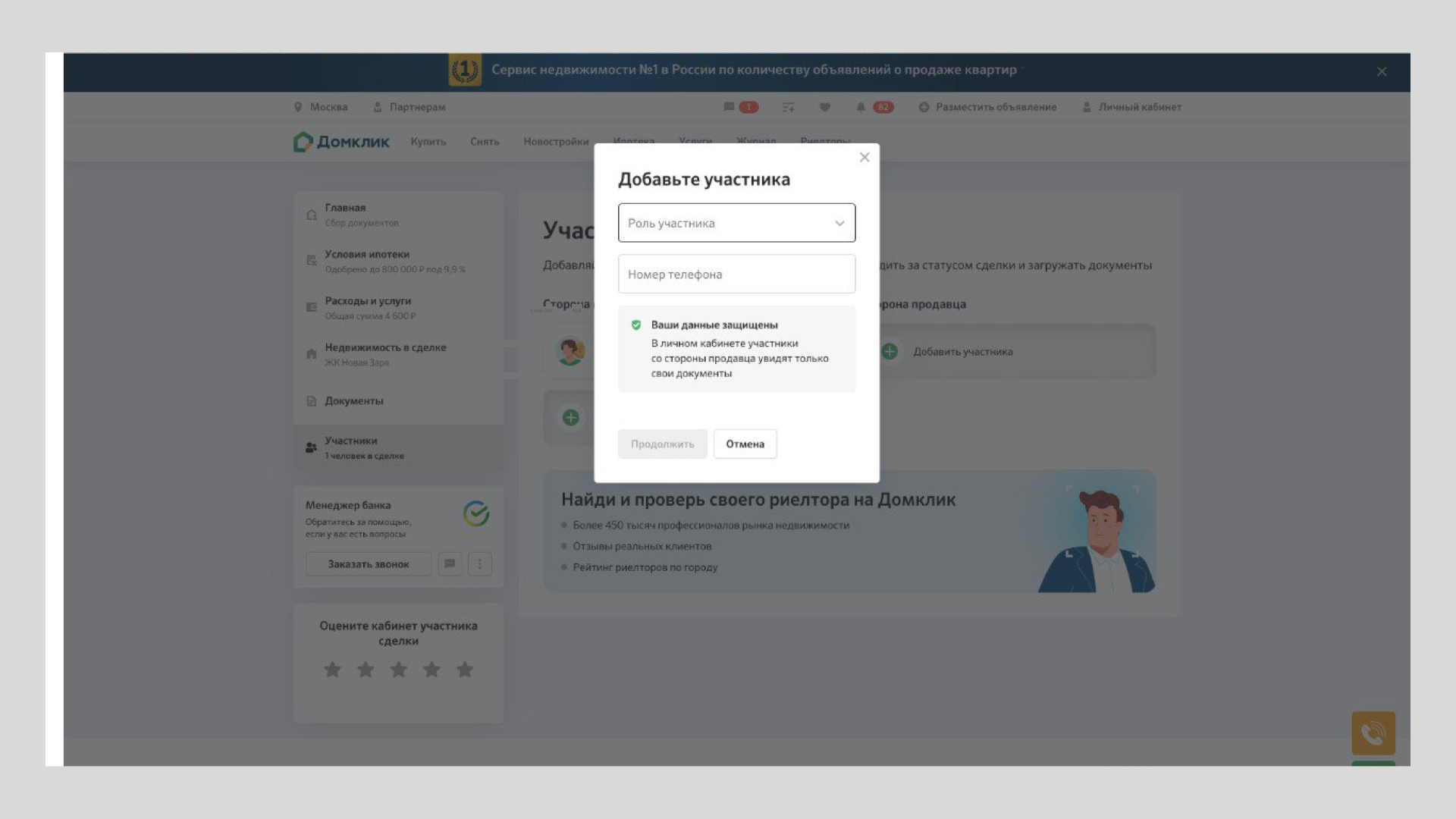Click the Недвижимость home icon
The image size is (1456, 819).
pyautogui.click(x=311, y=353)
